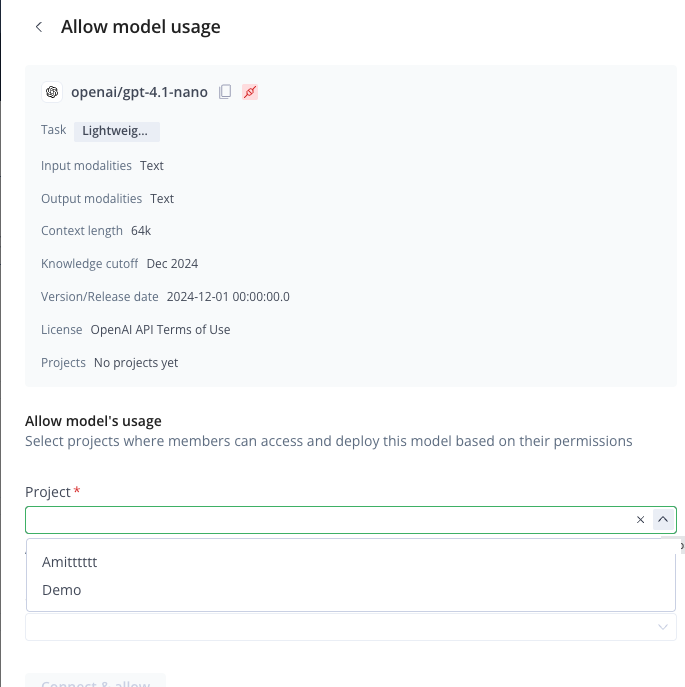The image size is (685, 687).
Task: Collapse the Project dropdown with chevron
Action: click(x=663, y=520)
